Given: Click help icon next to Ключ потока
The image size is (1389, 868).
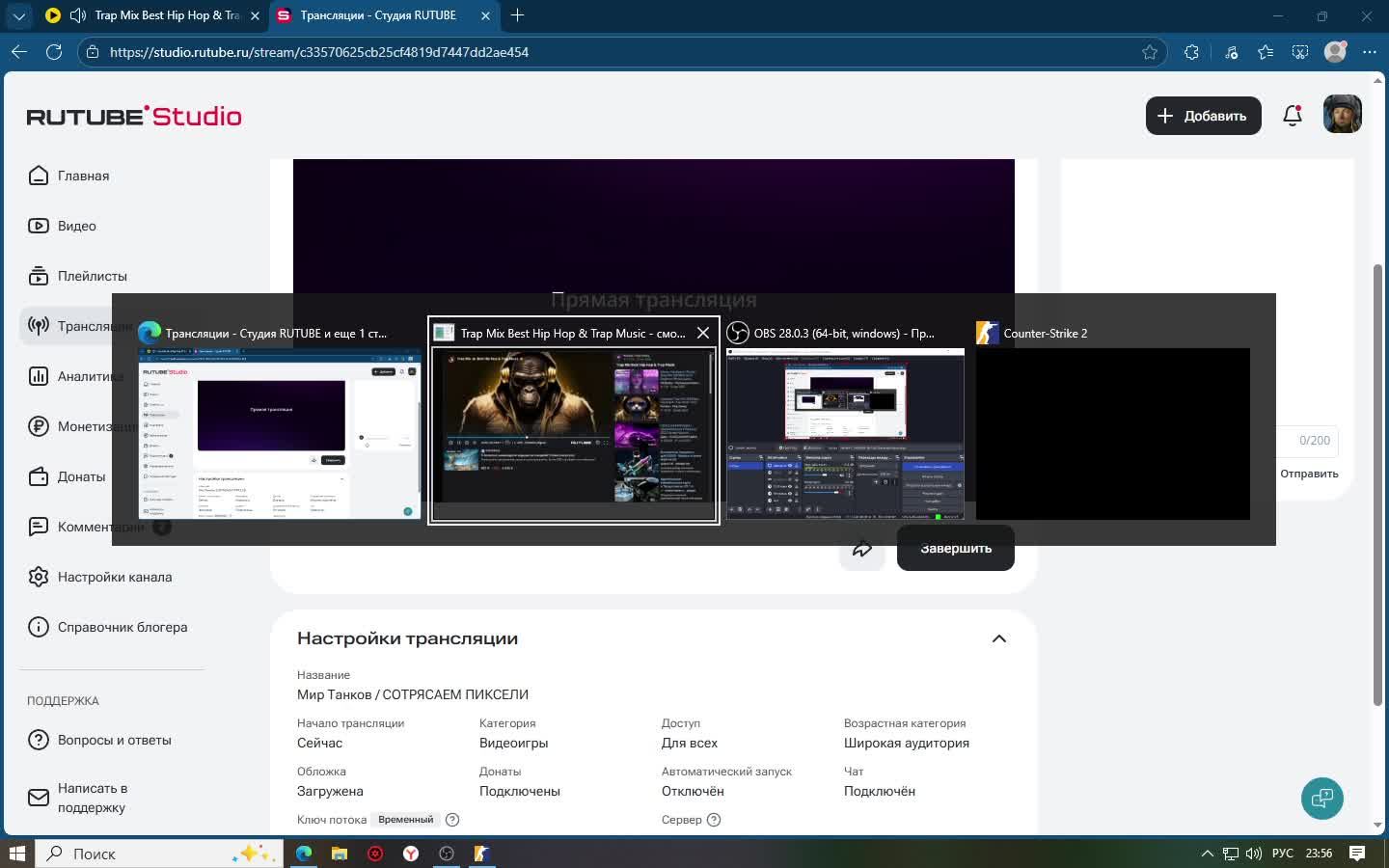Looking at the screenshot, I should [452, 820].
